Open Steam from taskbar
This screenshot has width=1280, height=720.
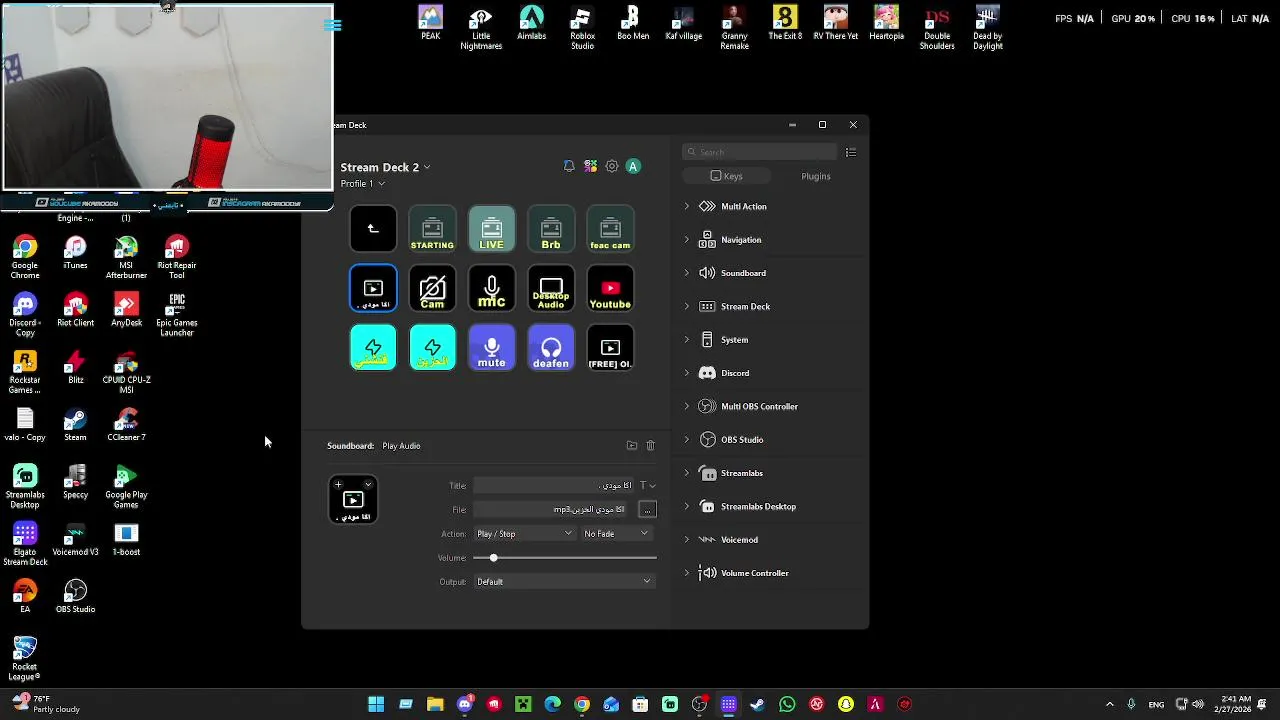(x=757, y=704)
